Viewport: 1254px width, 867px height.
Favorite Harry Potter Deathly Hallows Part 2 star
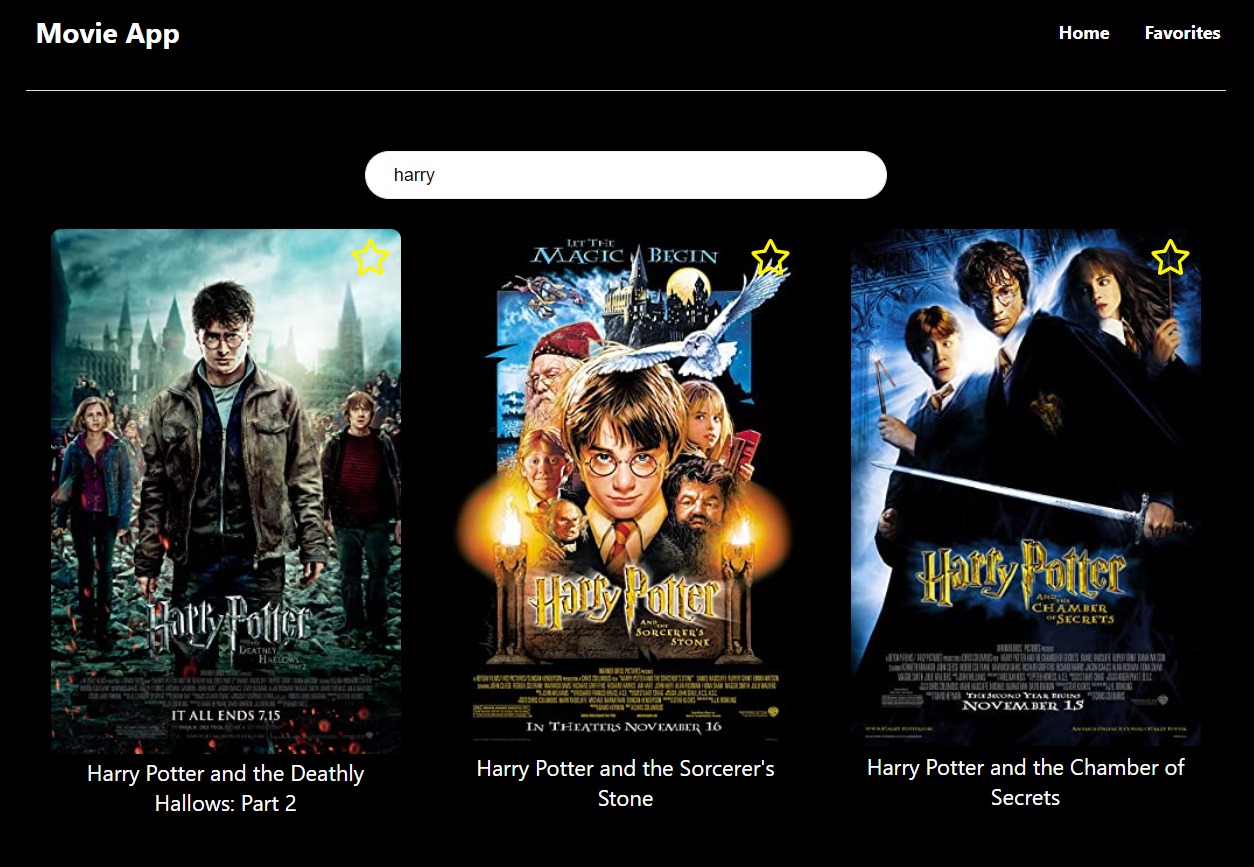tap(370, 258)
